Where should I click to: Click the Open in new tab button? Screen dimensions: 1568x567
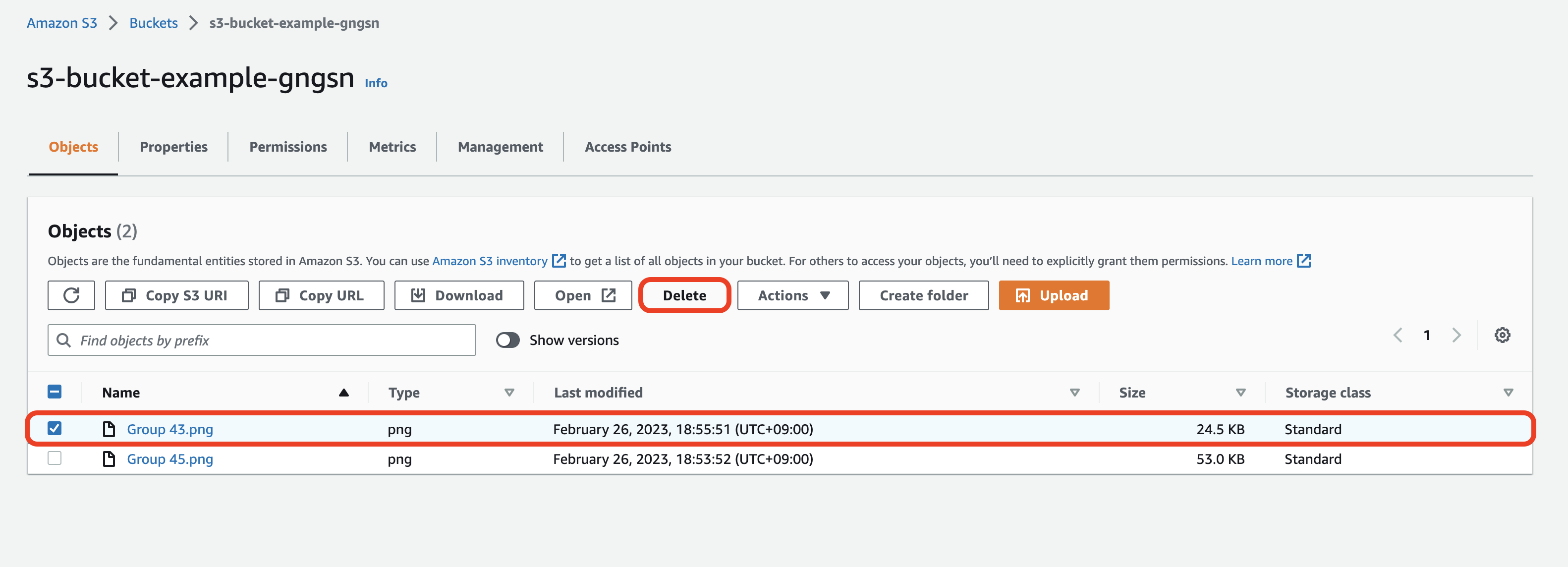click(x=582, y=295)
